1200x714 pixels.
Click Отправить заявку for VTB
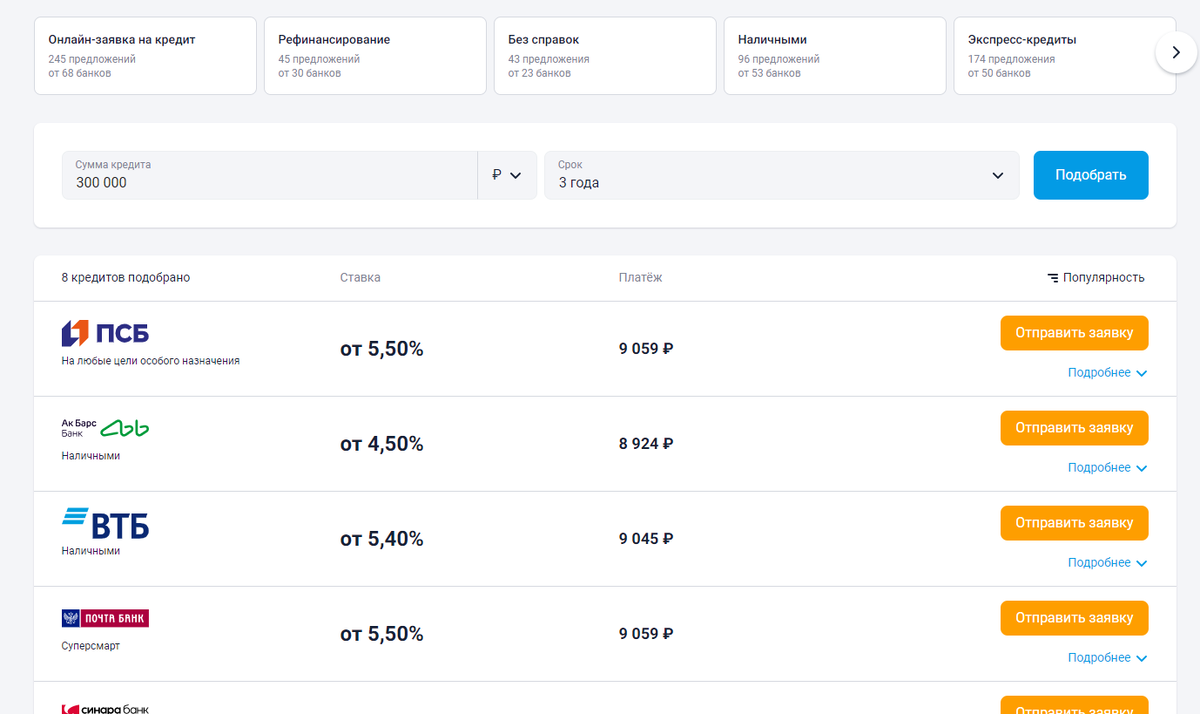1074,523
